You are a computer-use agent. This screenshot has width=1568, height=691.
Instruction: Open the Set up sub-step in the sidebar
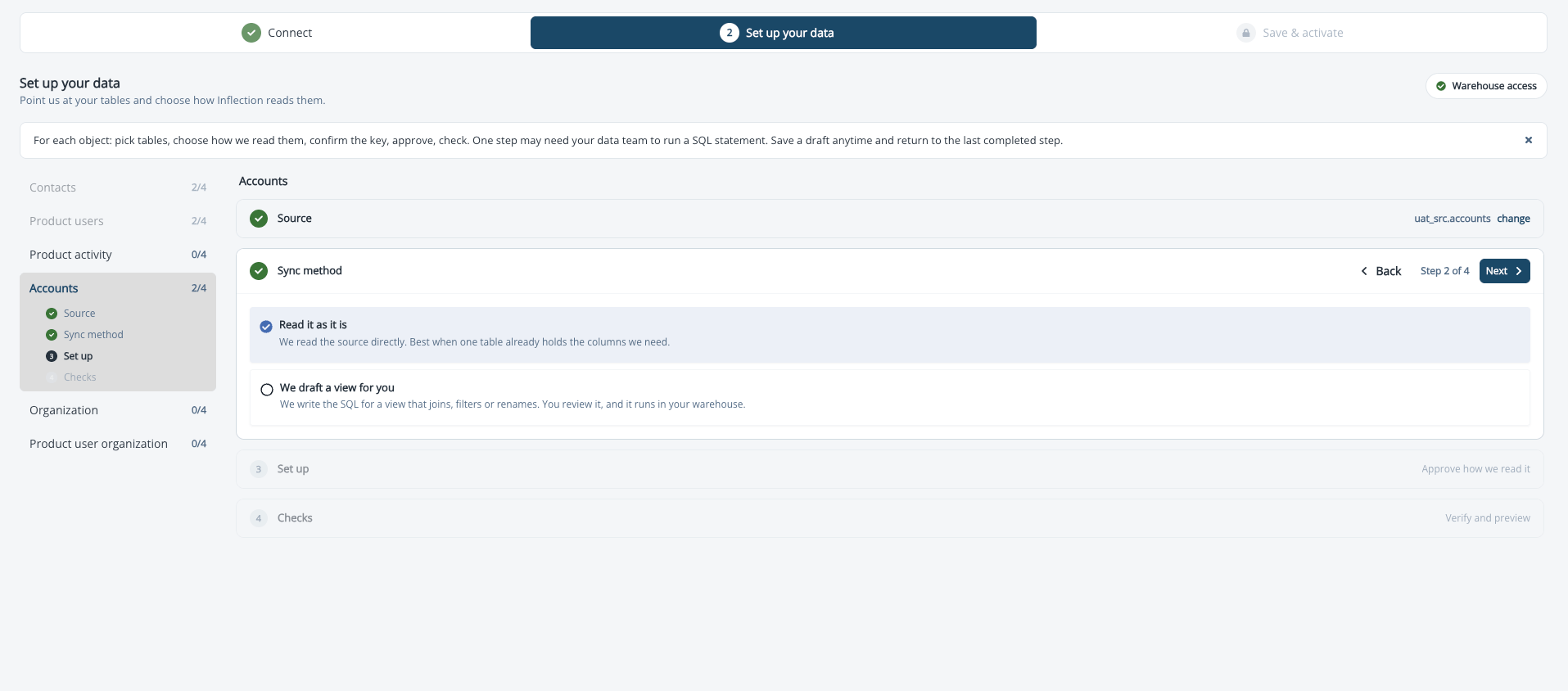point(78,356)
